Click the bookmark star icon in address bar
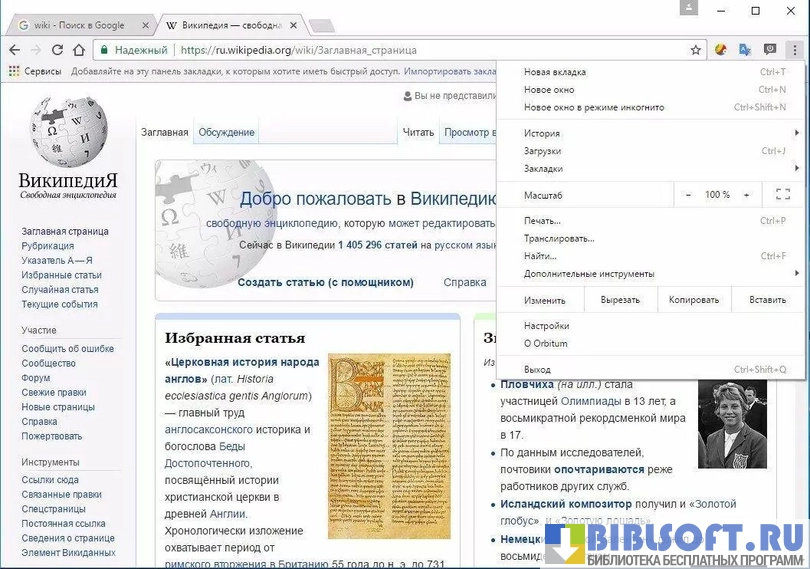810x569 pixels. [x=696, y=50]
